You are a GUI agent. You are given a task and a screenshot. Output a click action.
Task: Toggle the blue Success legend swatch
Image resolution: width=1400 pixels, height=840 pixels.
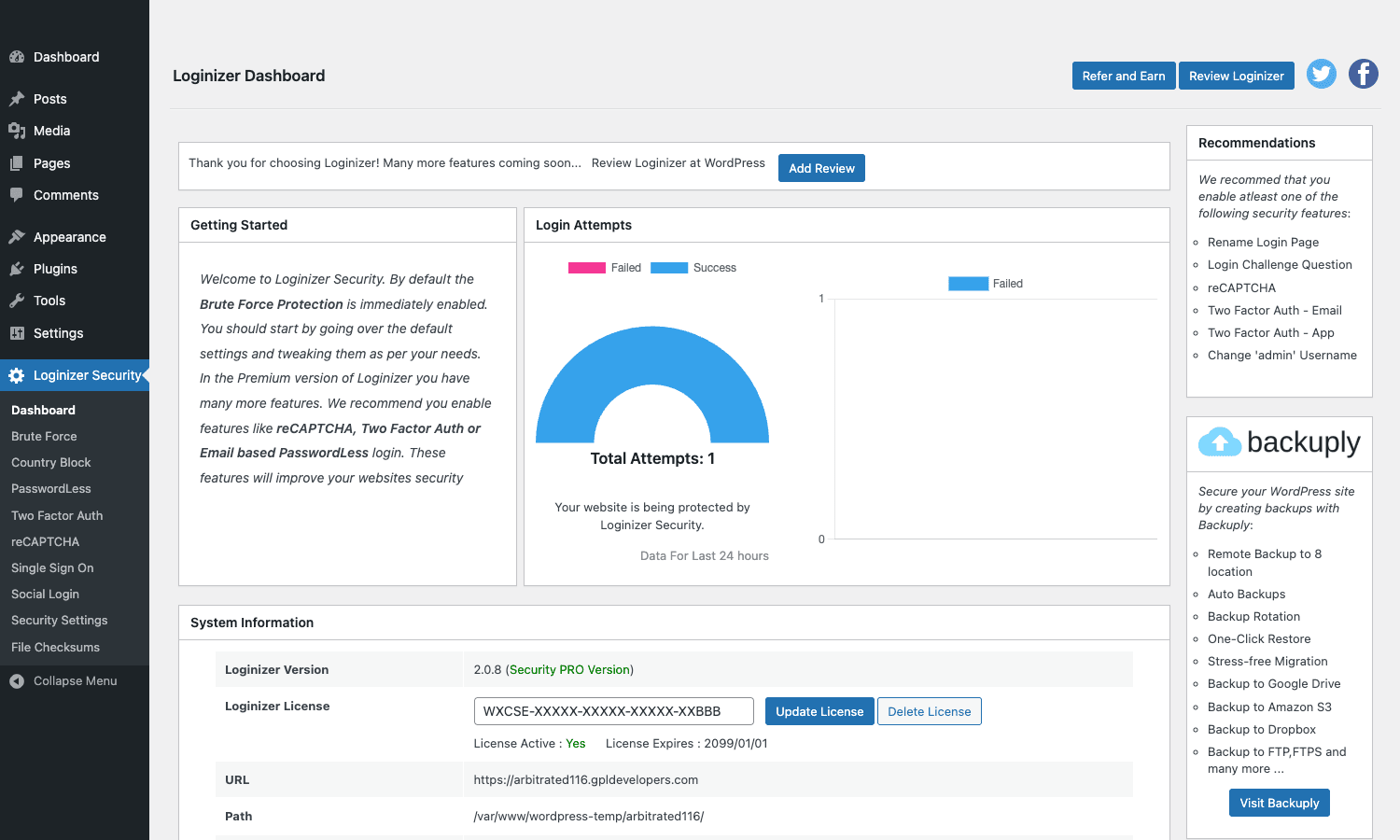(669, 268)
